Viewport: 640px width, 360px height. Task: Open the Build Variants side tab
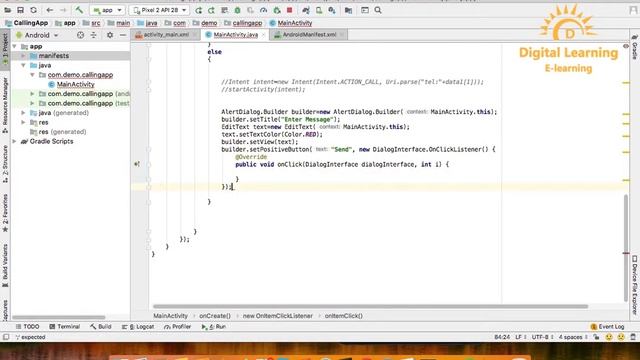click(x=5, y=265)
